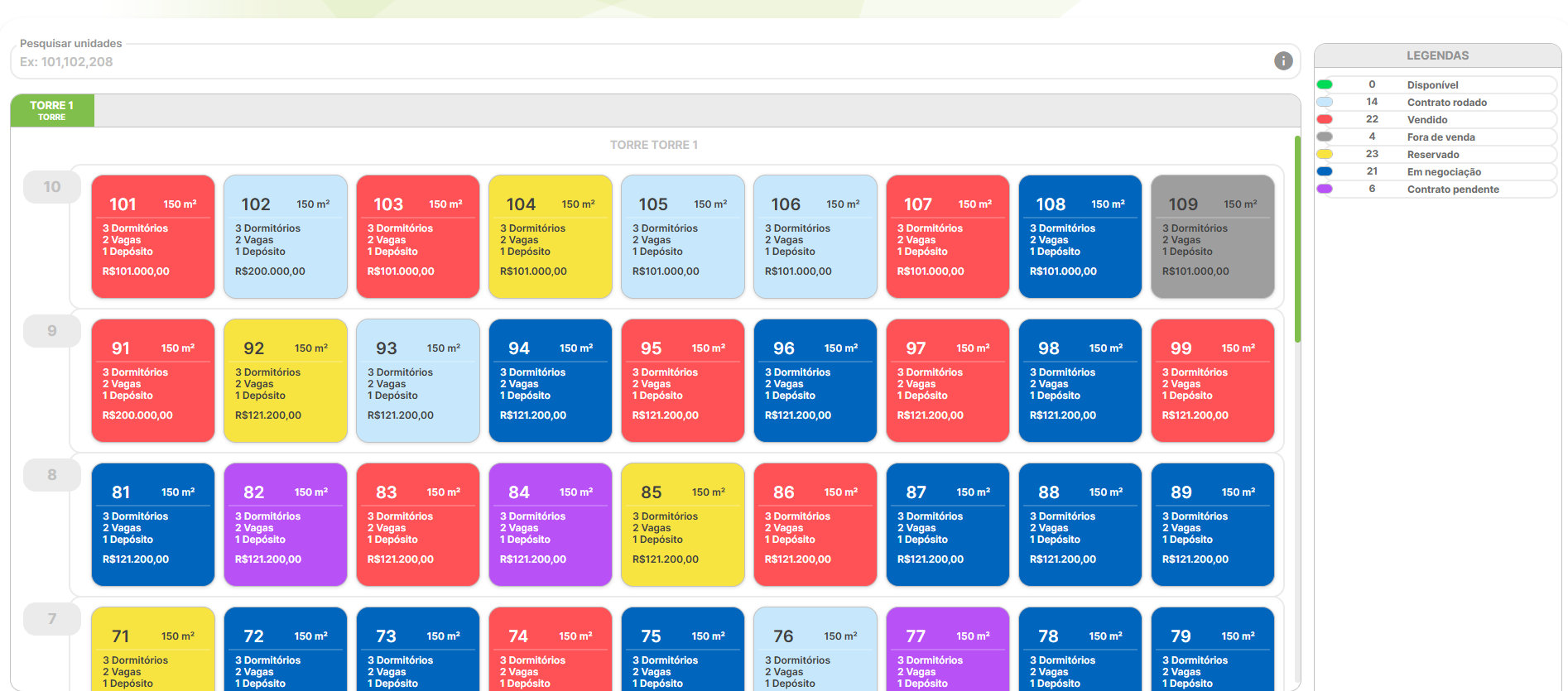
Task: Select unit 96 in negotiation
Action: 815,381
